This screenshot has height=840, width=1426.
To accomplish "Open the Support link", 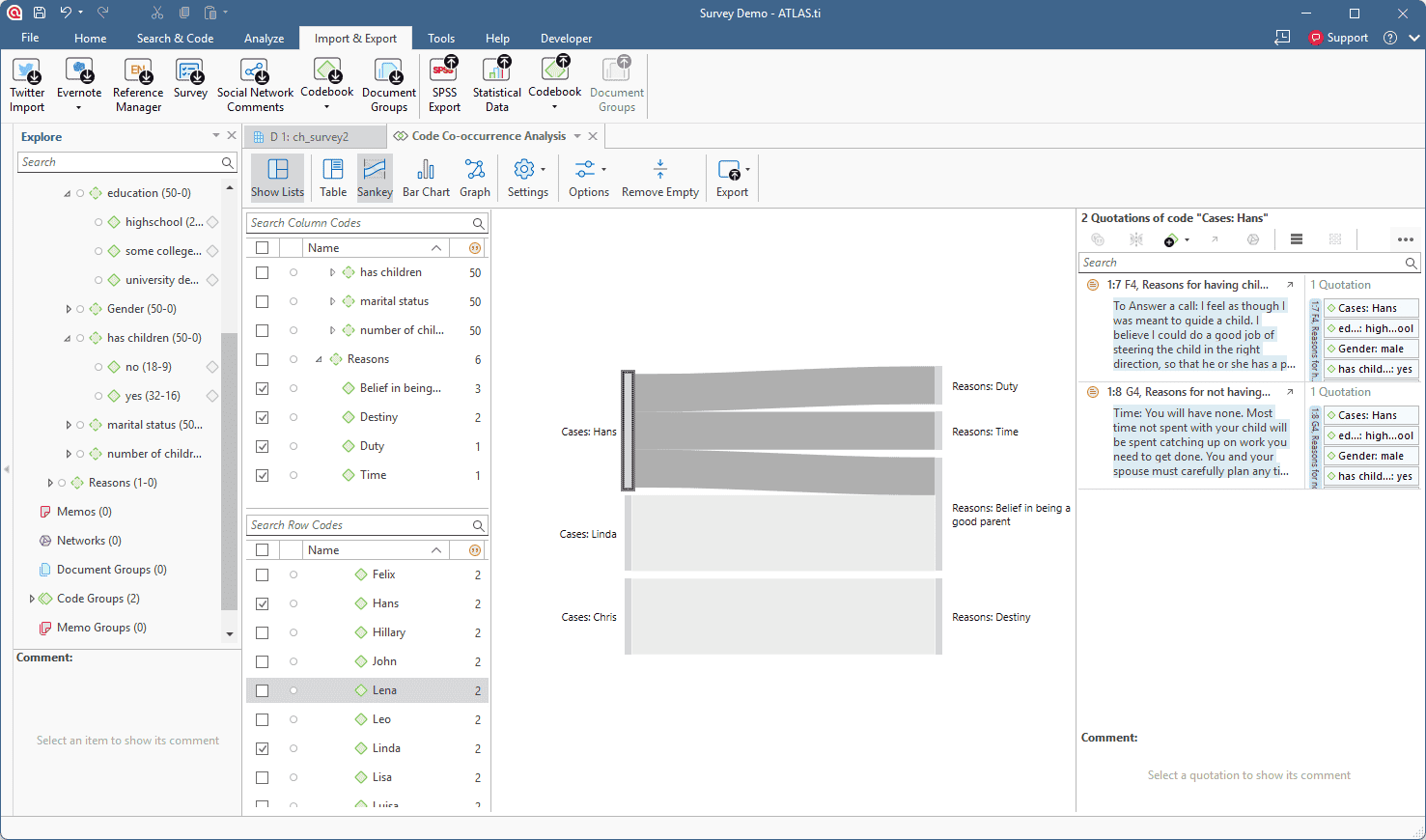I will [x=1338, y=38].
